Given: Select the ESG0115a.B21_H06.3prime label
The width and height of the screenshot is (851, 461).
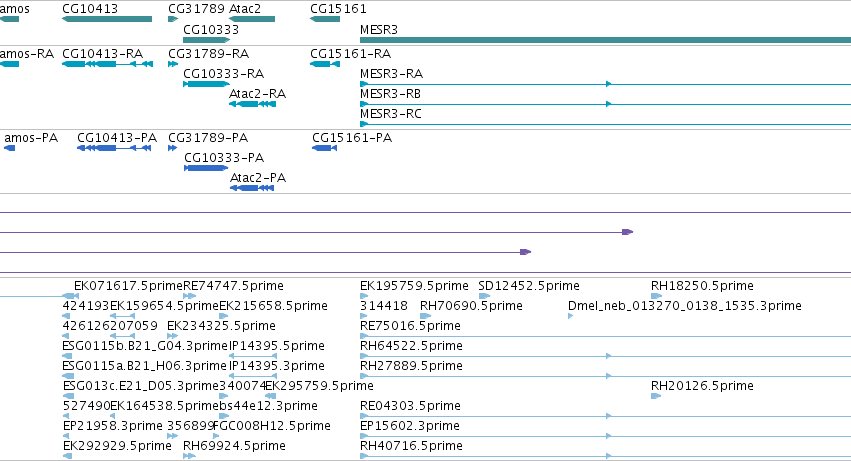Looking at the screenshot, I should click(x=144, y=367).
